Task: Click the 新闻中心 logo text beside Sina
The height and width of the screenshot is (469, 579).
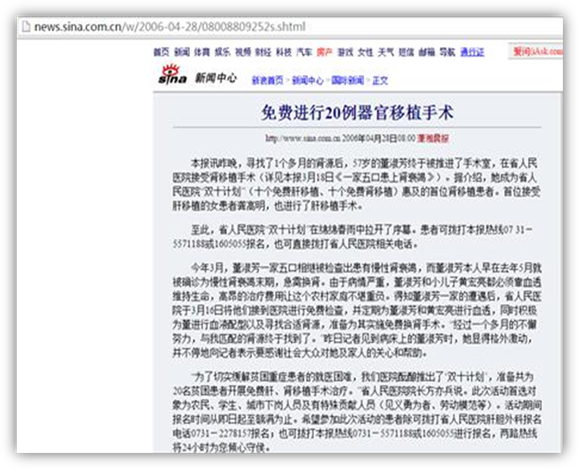Action: click(216, 78)
